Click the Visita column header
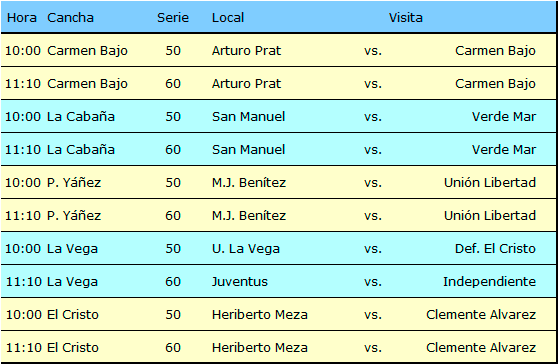This screenshot has height=364, width=558. pos(406,17)
